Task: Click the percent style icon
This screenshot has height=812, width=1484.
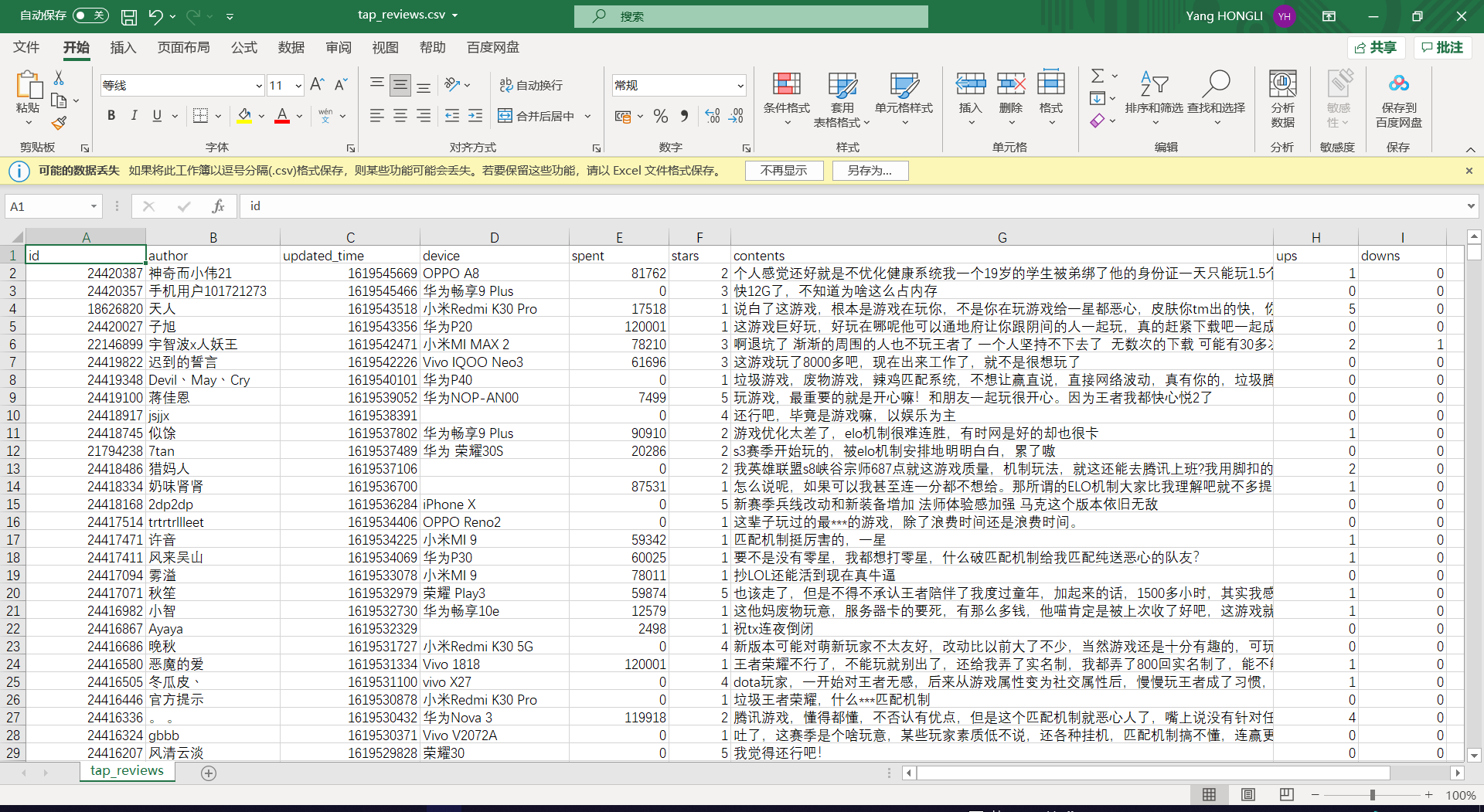Action: coord(660,116)
